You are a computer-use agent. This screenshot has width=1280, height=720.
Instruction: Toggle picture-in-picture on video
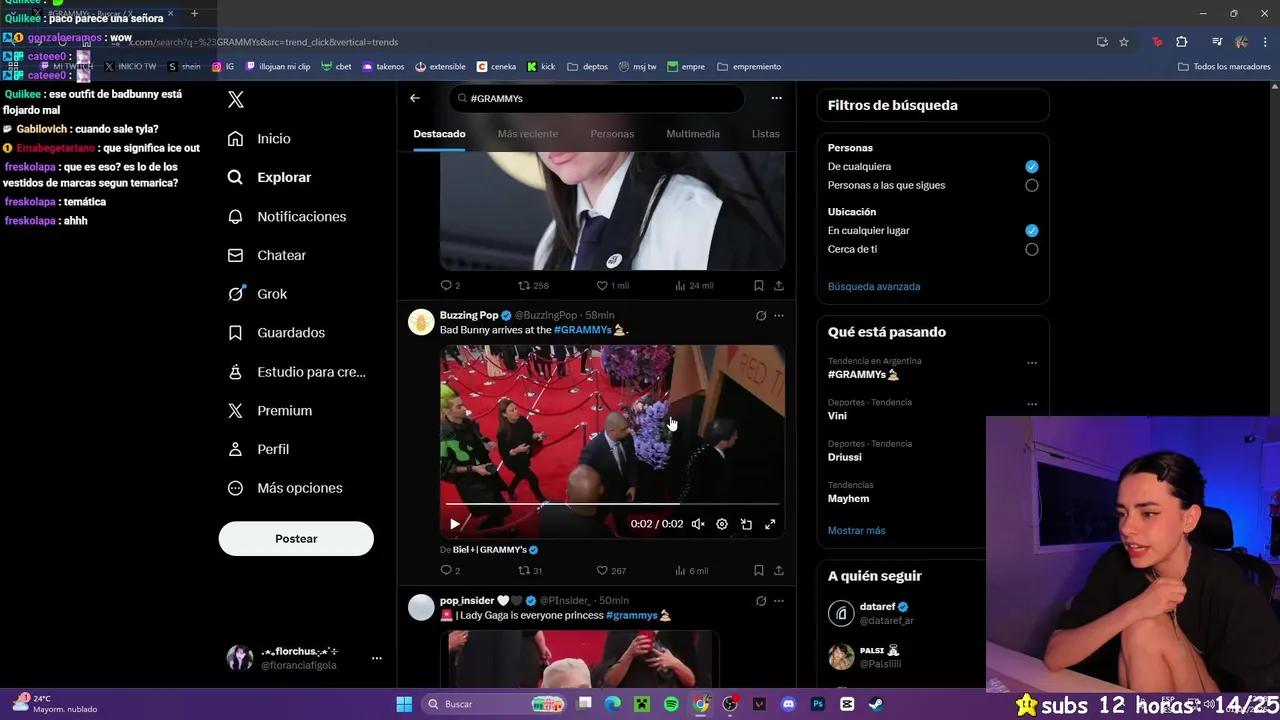tap(746, 524)
